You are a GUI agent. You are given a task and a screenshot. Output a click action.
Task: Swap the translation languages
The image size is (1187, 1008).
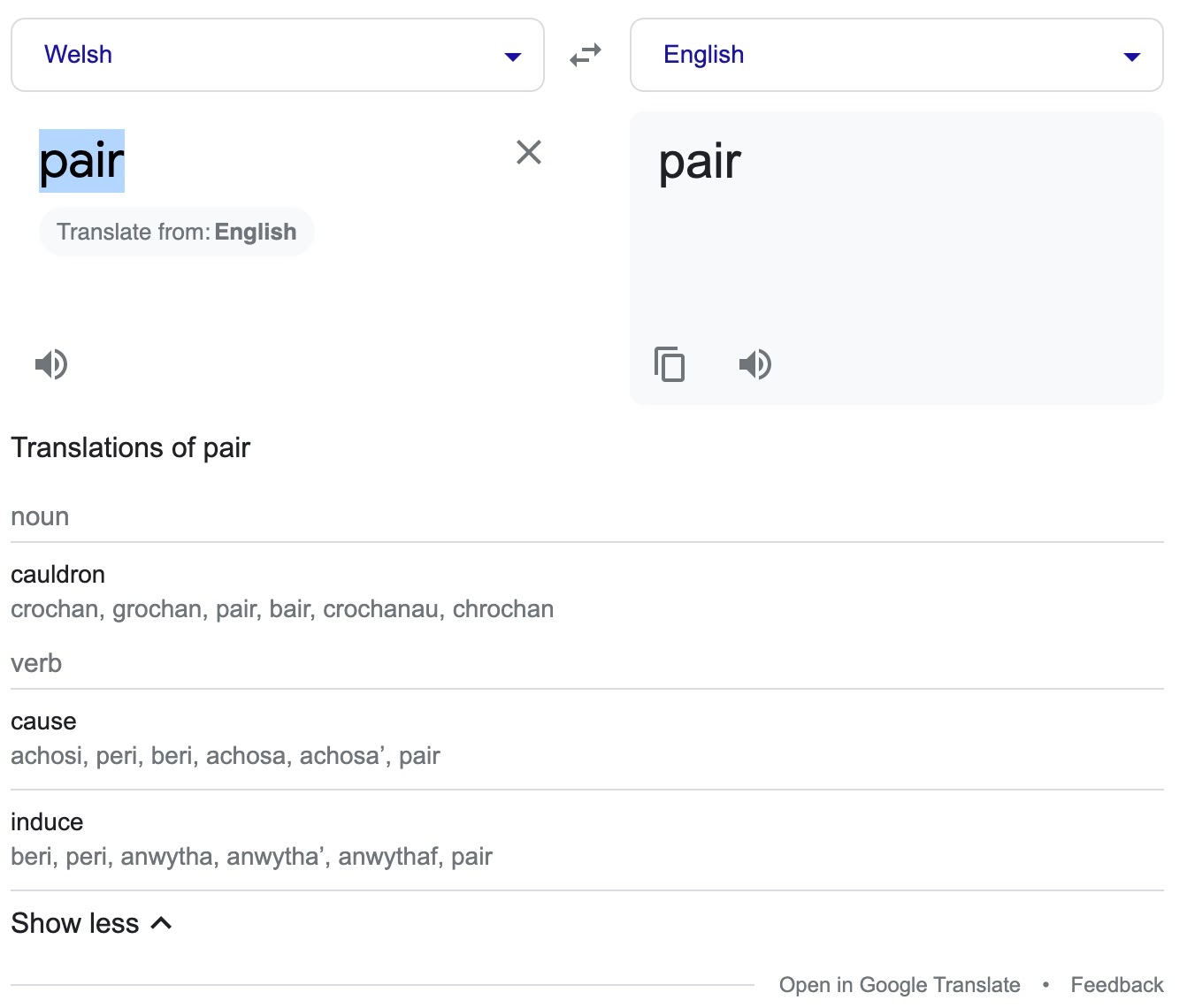[585, 54]
